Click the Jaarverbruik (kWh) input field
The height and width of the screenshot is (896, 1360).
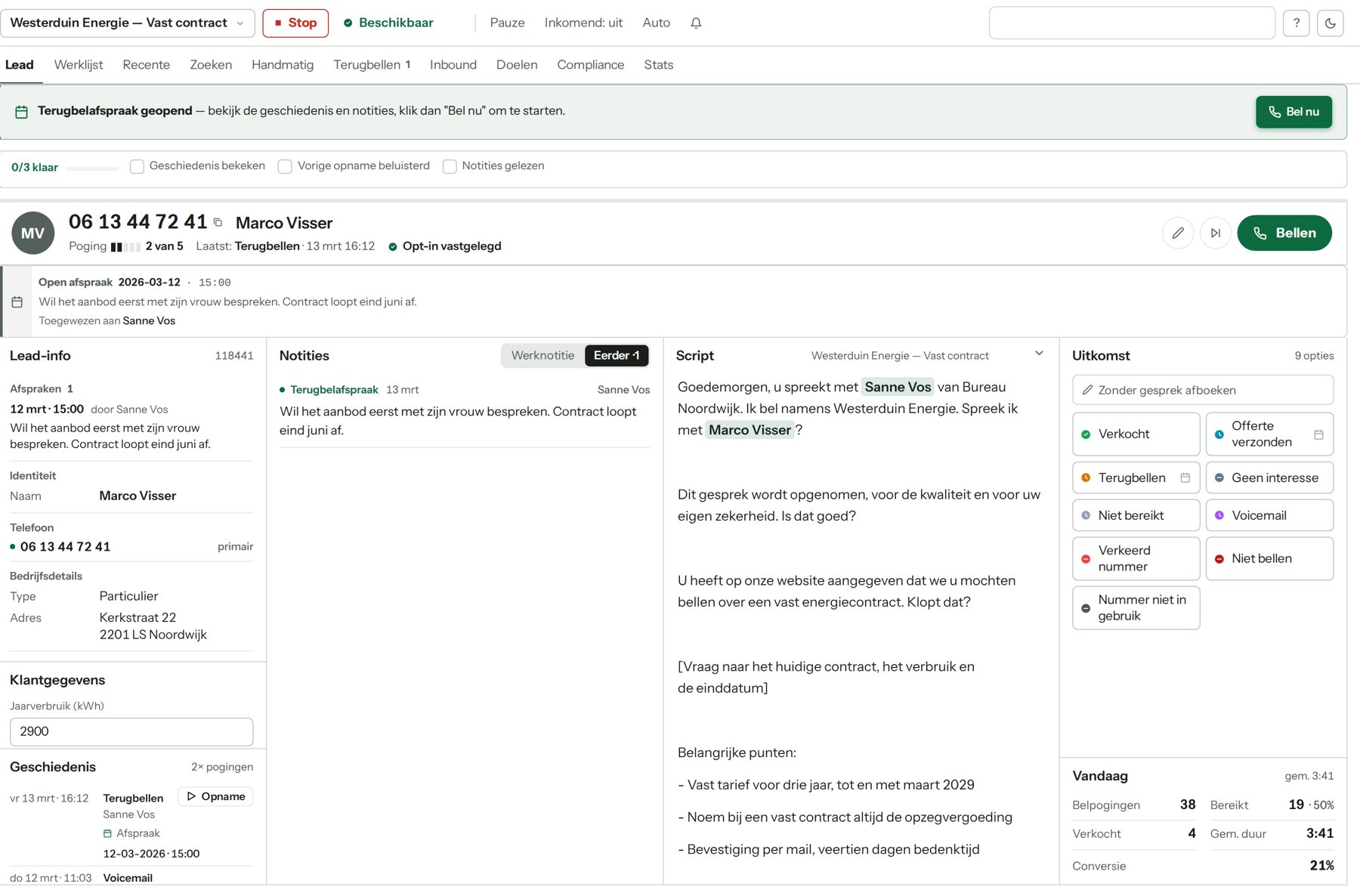131,731
